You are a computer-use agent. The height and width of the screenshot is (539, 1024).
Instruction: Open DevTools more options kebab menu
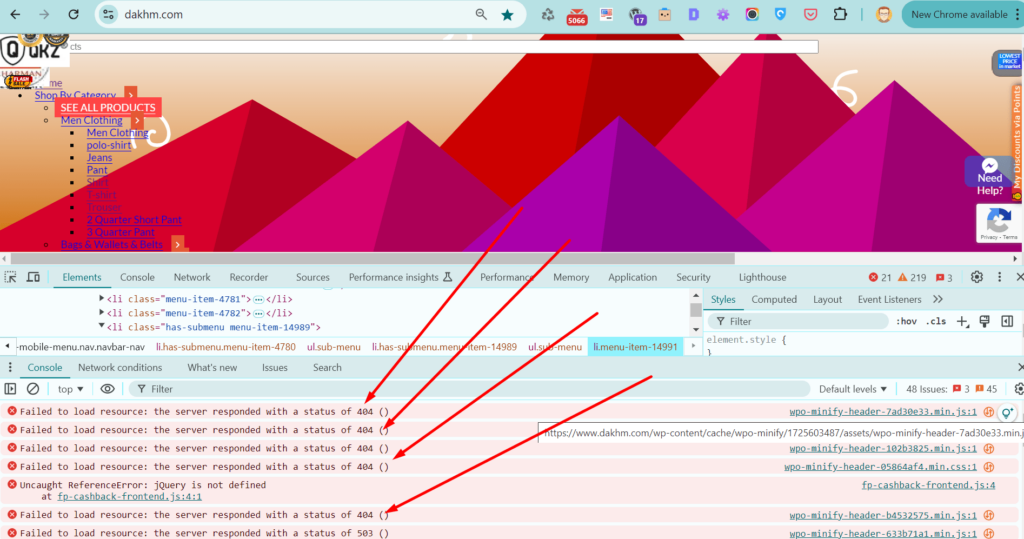coord(999,277)
